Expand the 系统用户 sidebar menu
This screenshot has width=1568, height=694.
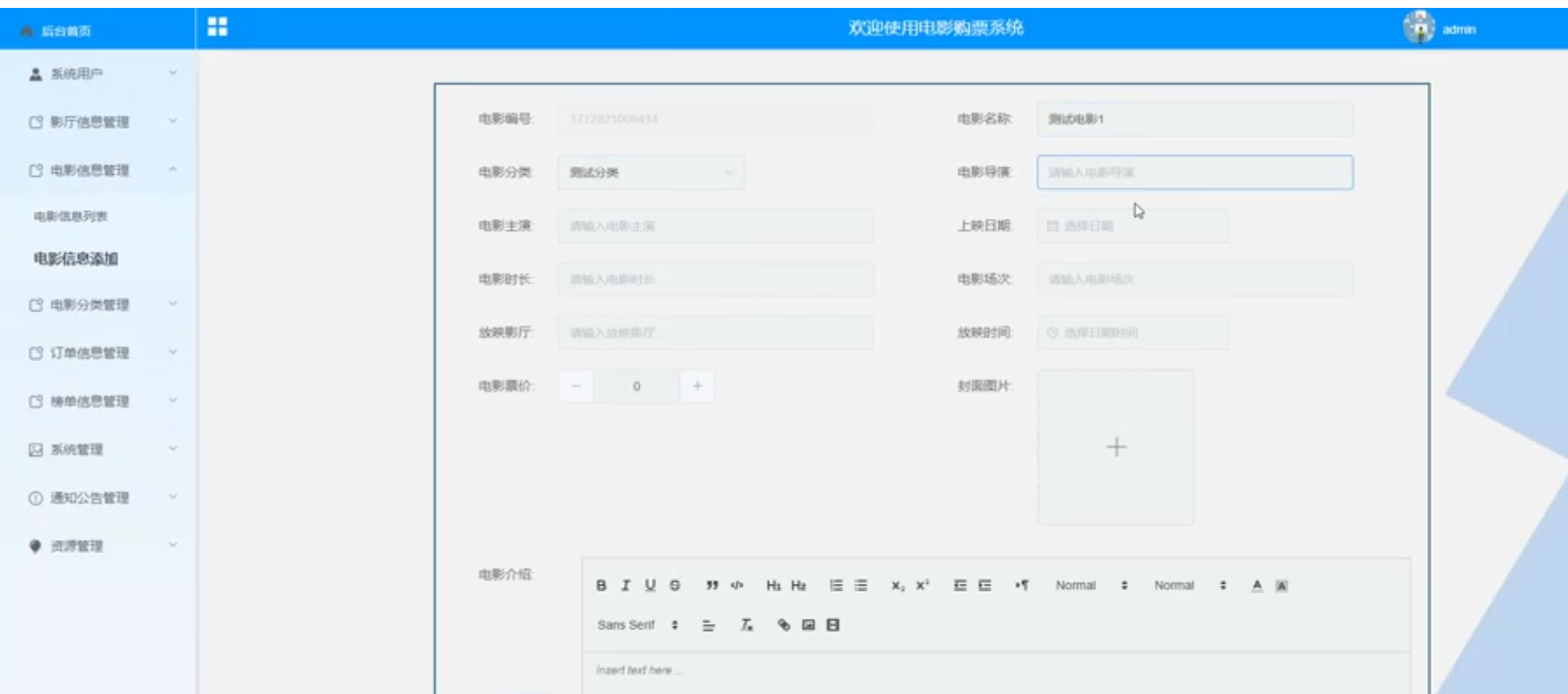pyautogui.click(x=98, y=74)
